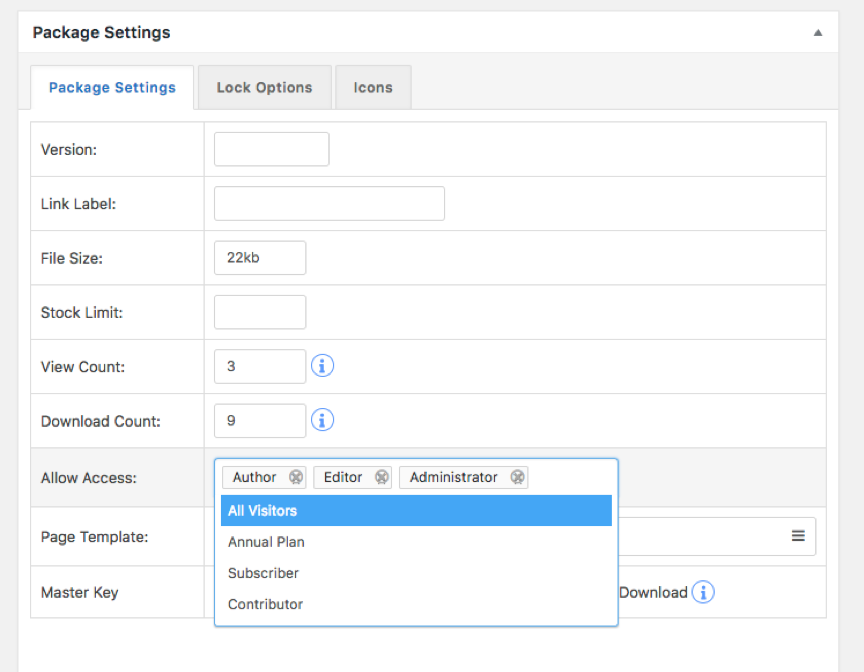The image size is (864, 672).
Task: Click the Stock Limit input box
Action: (260, 312)
